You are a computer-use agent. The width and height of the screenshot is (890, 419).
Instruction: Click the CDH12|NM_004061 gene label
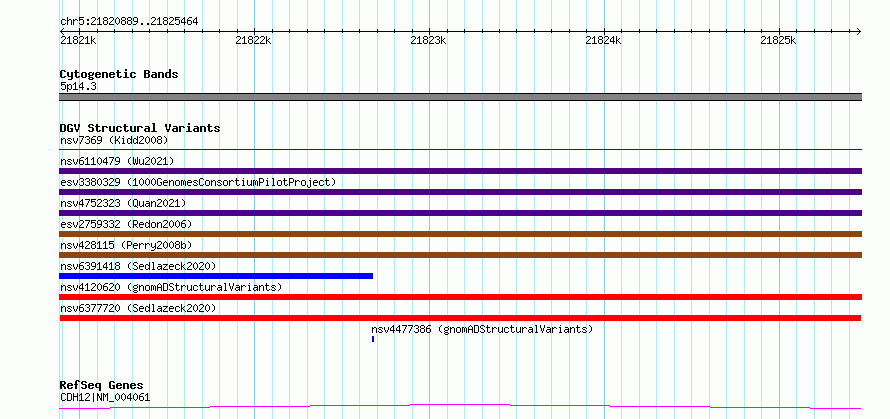click(105, 397)
